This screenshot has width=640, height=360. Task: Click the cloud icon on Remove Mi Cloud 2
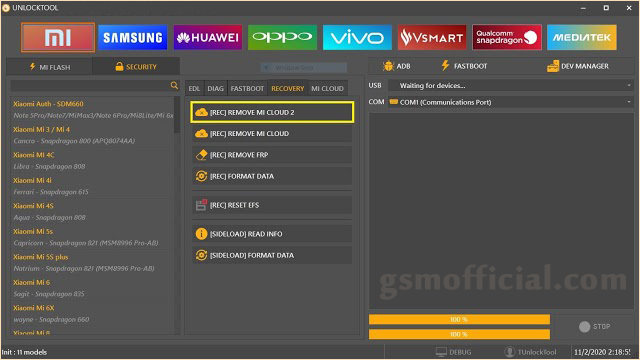(x=201, y=112)
